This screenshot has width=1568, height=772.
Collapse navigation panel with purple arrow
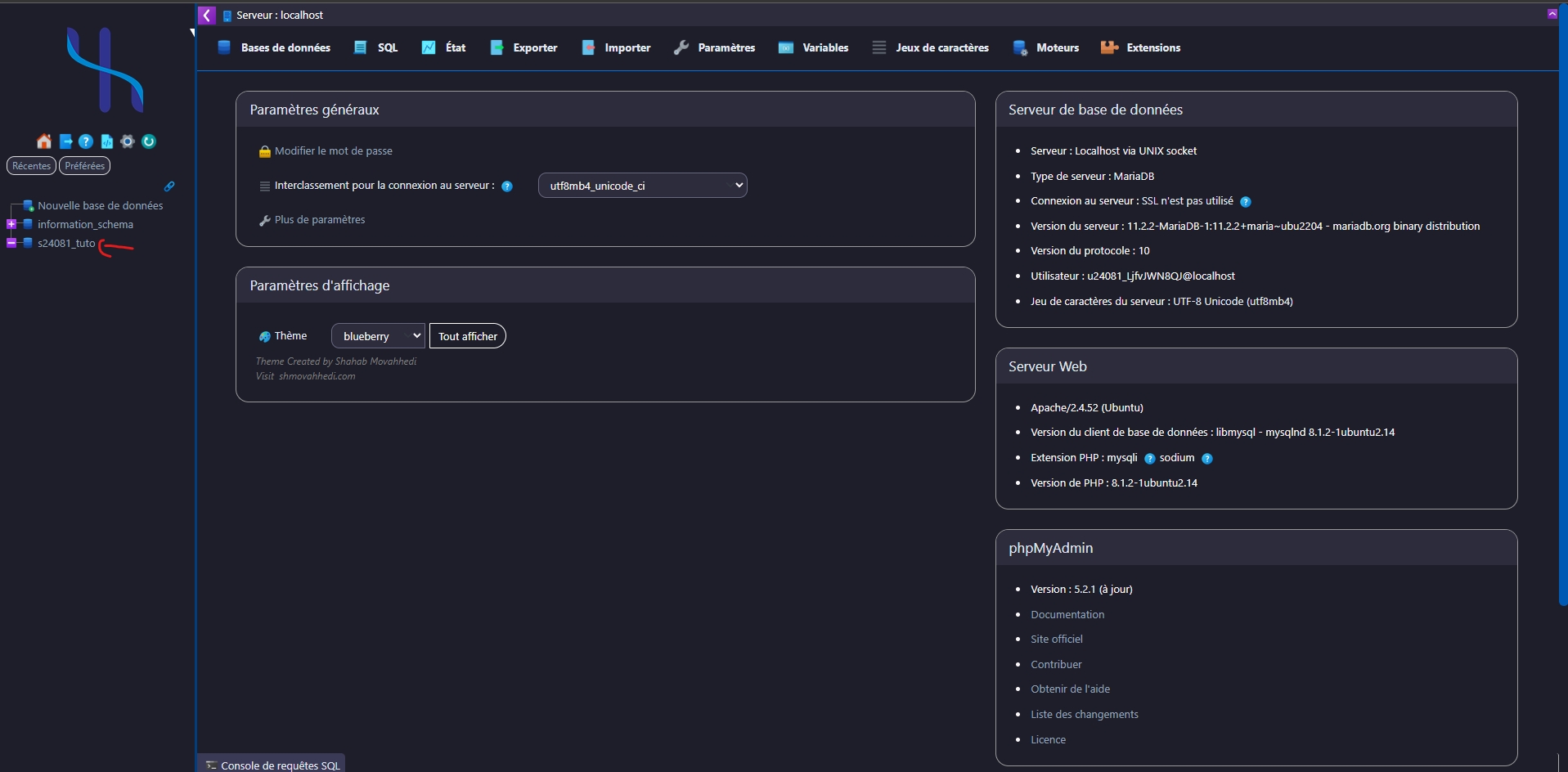207,15
